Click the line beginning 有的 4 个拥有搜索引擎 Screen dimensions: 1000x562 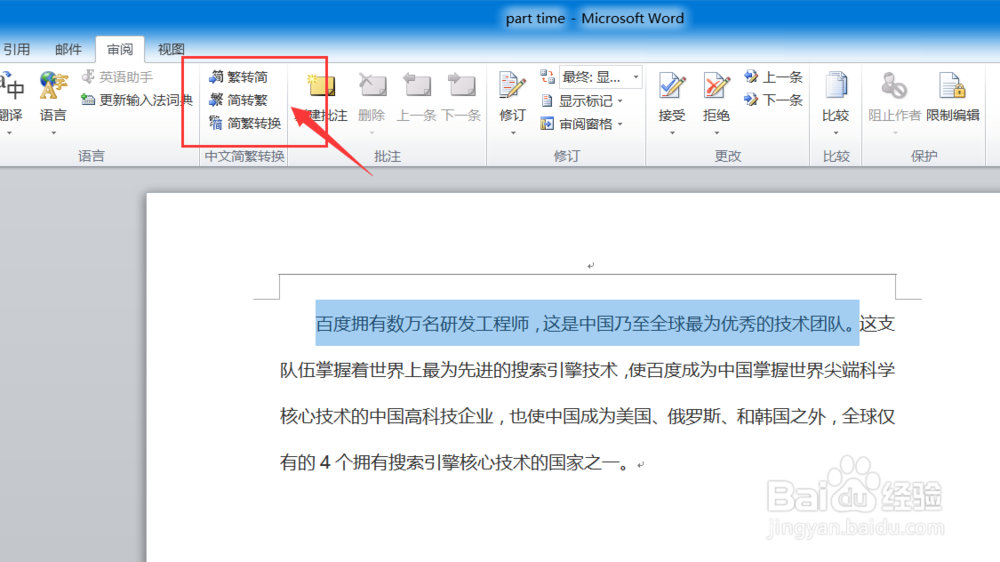pyautogui.click(x=457, y=462)
